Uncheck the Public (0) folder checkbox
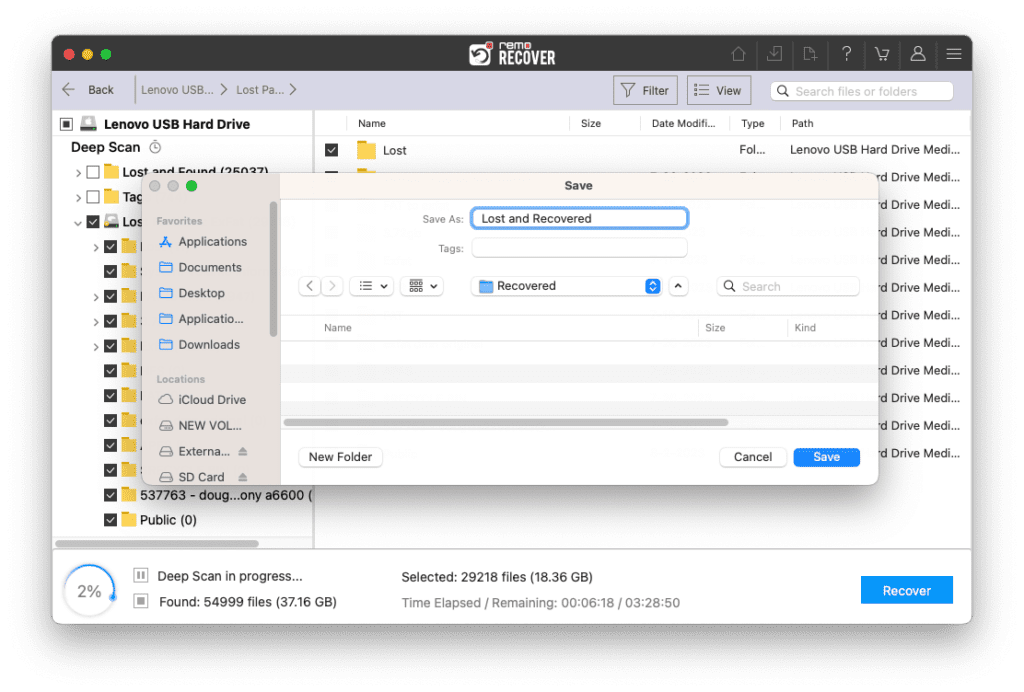Image resolution: width=1024 pixels, height=692 pixels. pos(110,520)
